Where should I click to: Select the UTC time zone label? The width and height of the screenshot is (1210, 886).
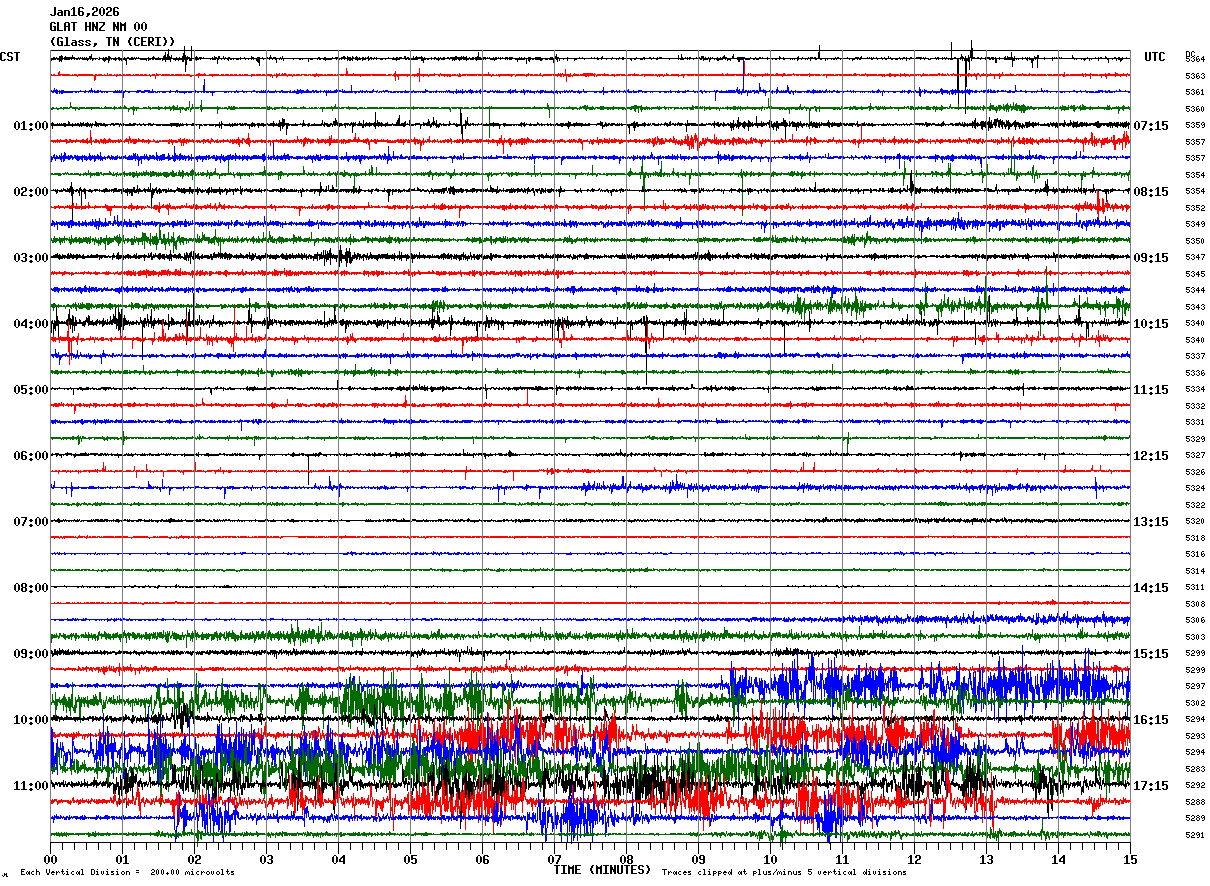point(1155,57)
